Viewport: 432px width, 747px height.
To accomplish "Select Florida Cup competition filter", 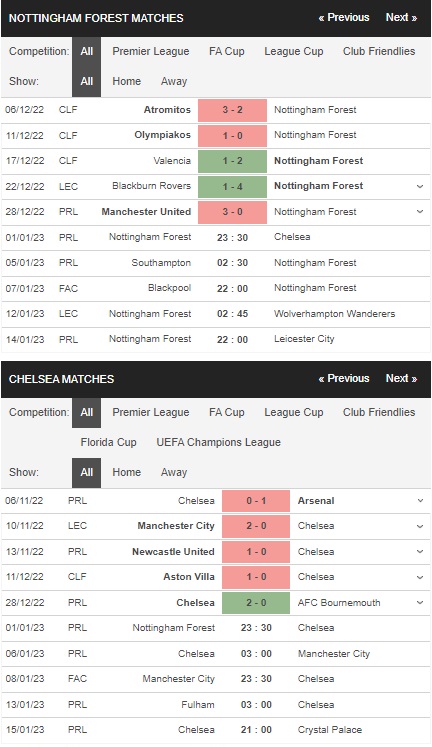I will 109,443.
